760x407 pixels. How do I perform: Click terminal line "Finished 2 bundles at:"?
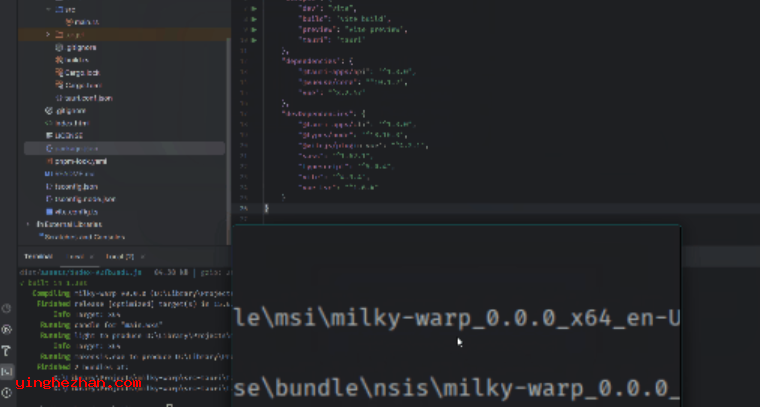pos(82,367)
